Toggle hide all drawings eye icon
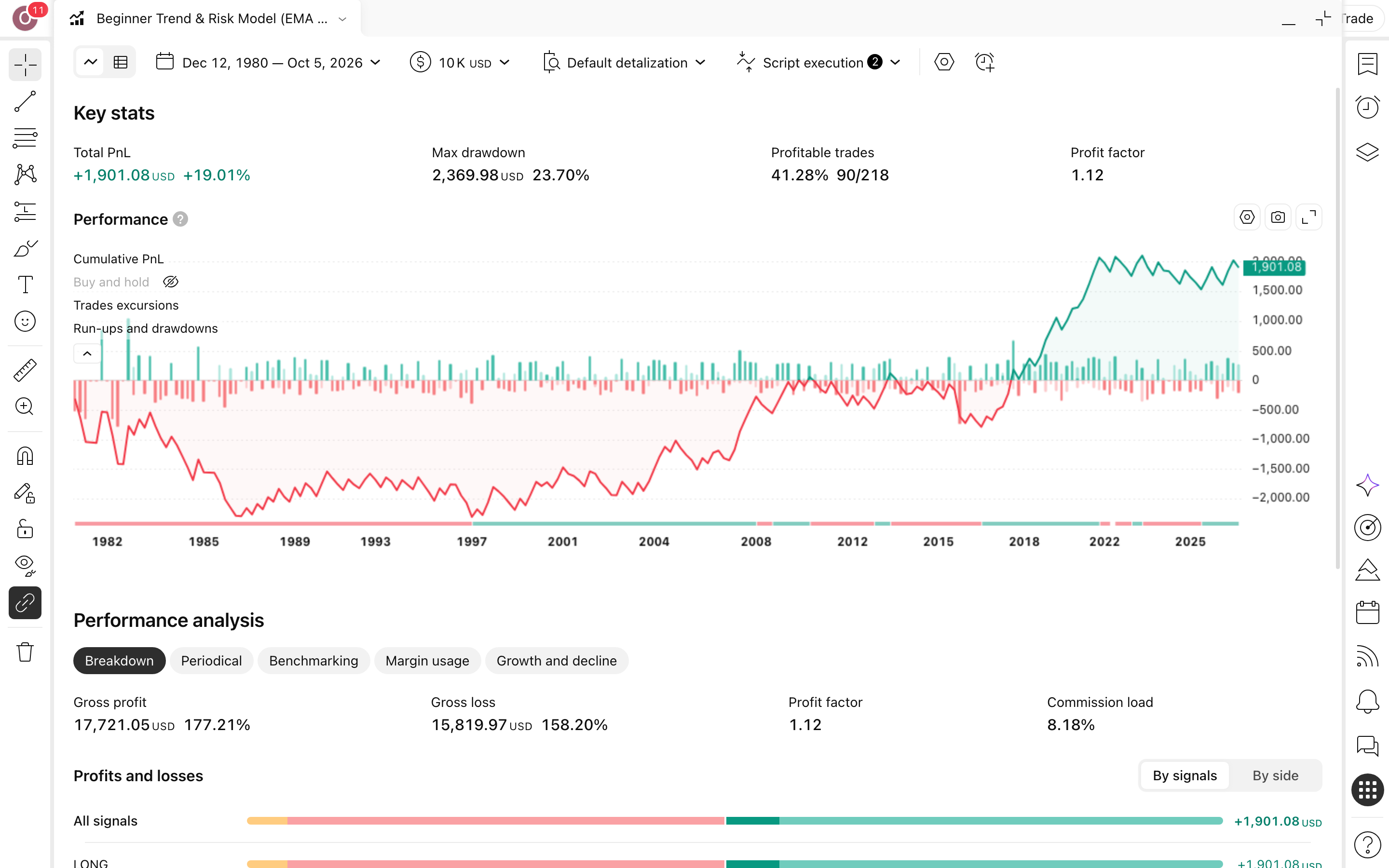The width and height of the screenshot is (1389, 868). 25,566
